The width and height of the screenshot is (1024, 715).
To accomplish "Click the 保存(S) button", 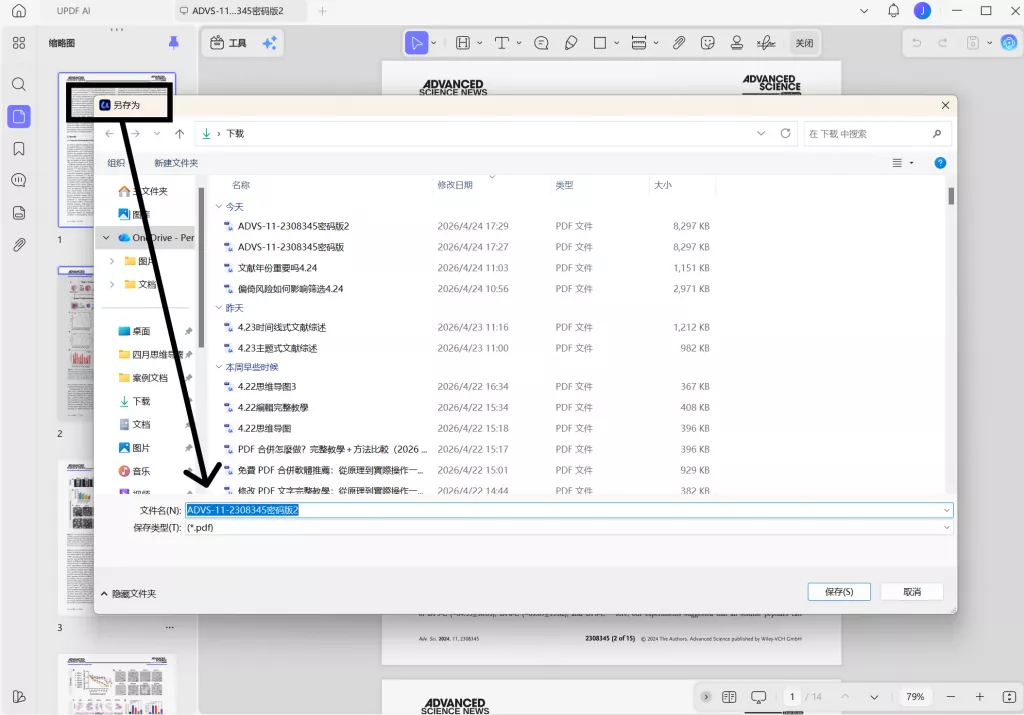I will pos(839,592).
